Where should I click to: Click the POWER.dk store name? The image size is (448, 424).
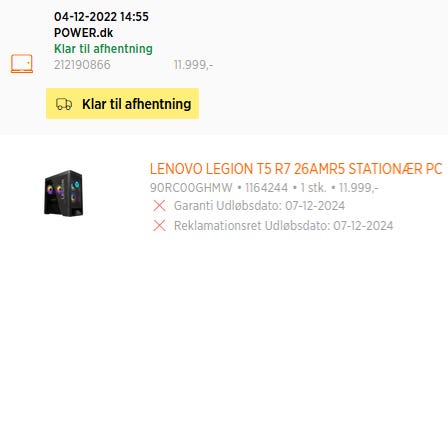coord(83,33)
